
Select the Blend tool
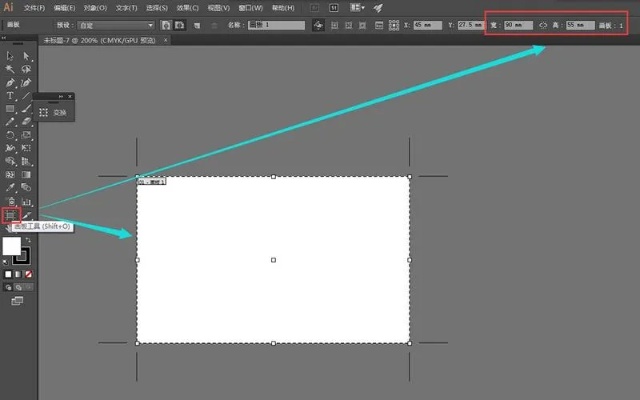pyautogui.click(x=26, y=188)
